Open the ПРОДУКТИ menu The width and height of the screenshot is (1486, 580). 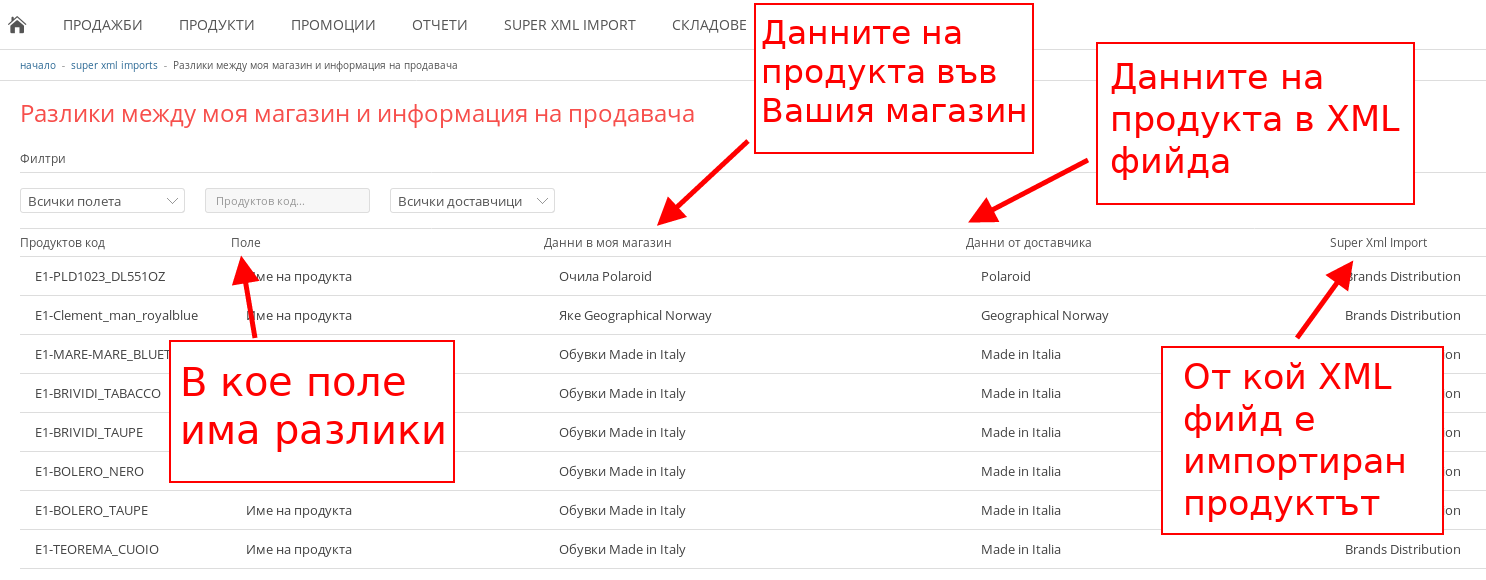(x=216, y=25)
